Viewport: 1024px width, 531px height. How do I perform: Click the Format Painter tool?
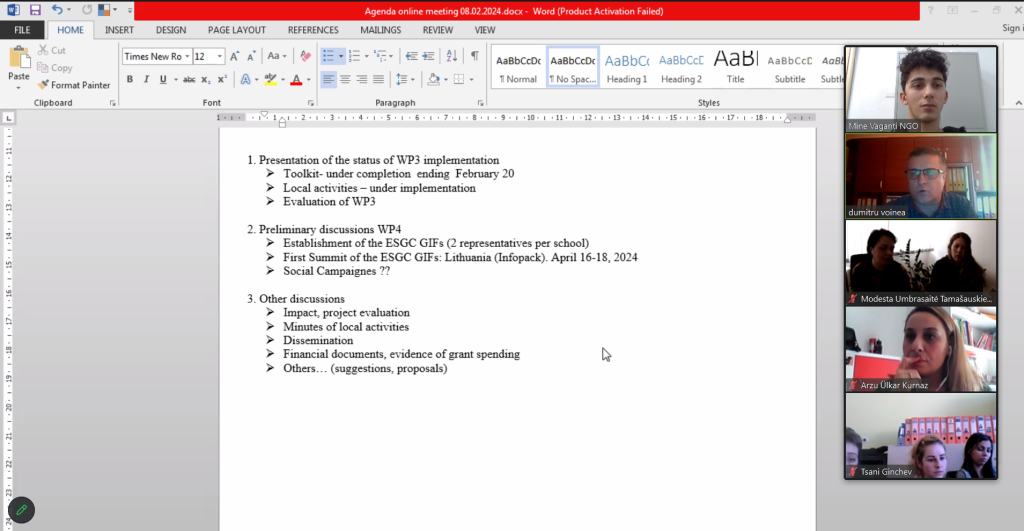pos(74,85)
